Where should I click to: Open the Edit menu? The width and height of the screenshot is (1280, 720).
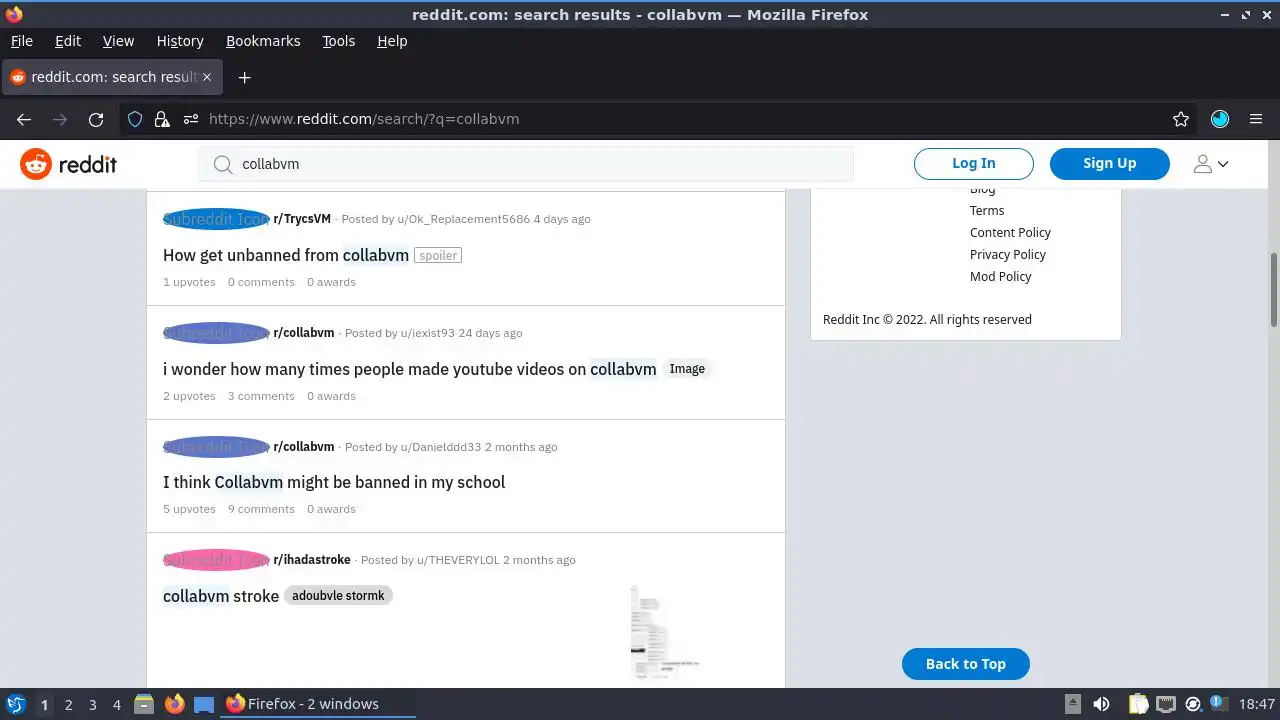coord(68,41)
